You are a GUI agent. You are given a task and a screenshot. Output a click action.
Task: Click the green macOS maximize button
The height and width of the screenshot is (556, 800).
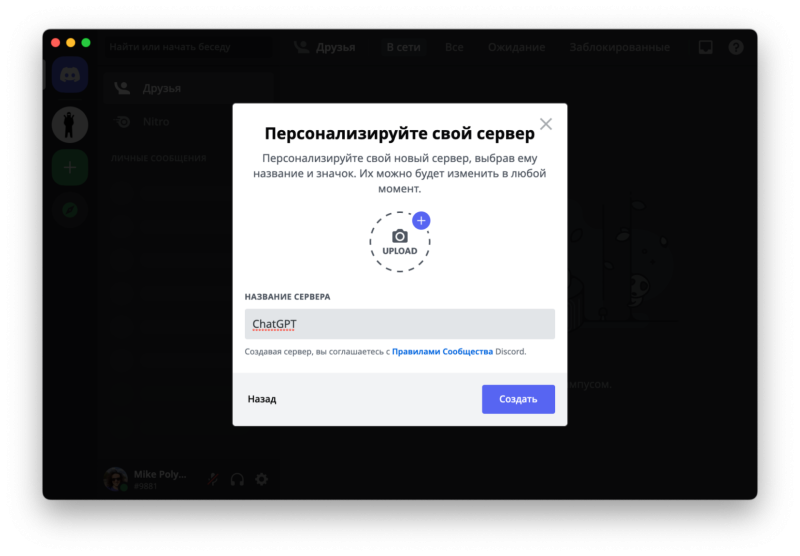click(86, 43)
